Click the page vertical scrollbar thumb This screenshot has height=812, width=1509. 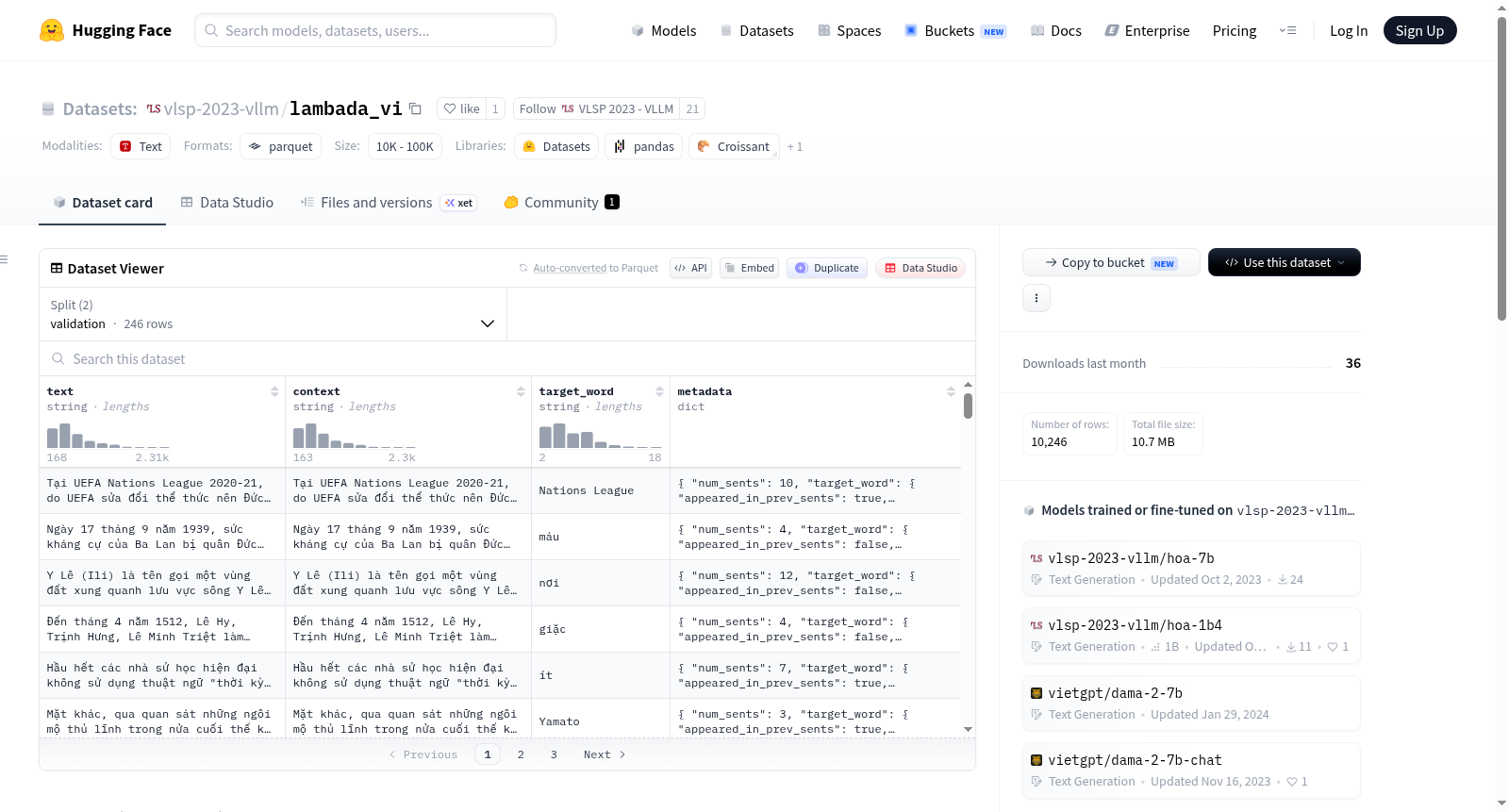[x=1501, y=170]
